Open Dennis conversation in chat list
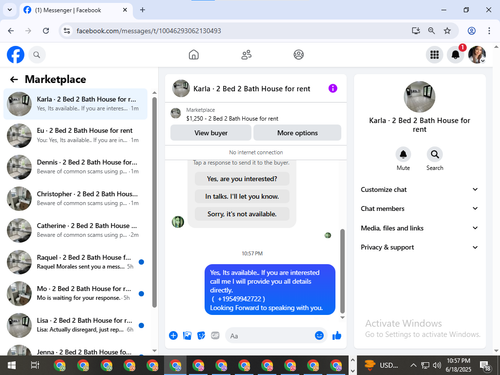 tap(76, 167)
